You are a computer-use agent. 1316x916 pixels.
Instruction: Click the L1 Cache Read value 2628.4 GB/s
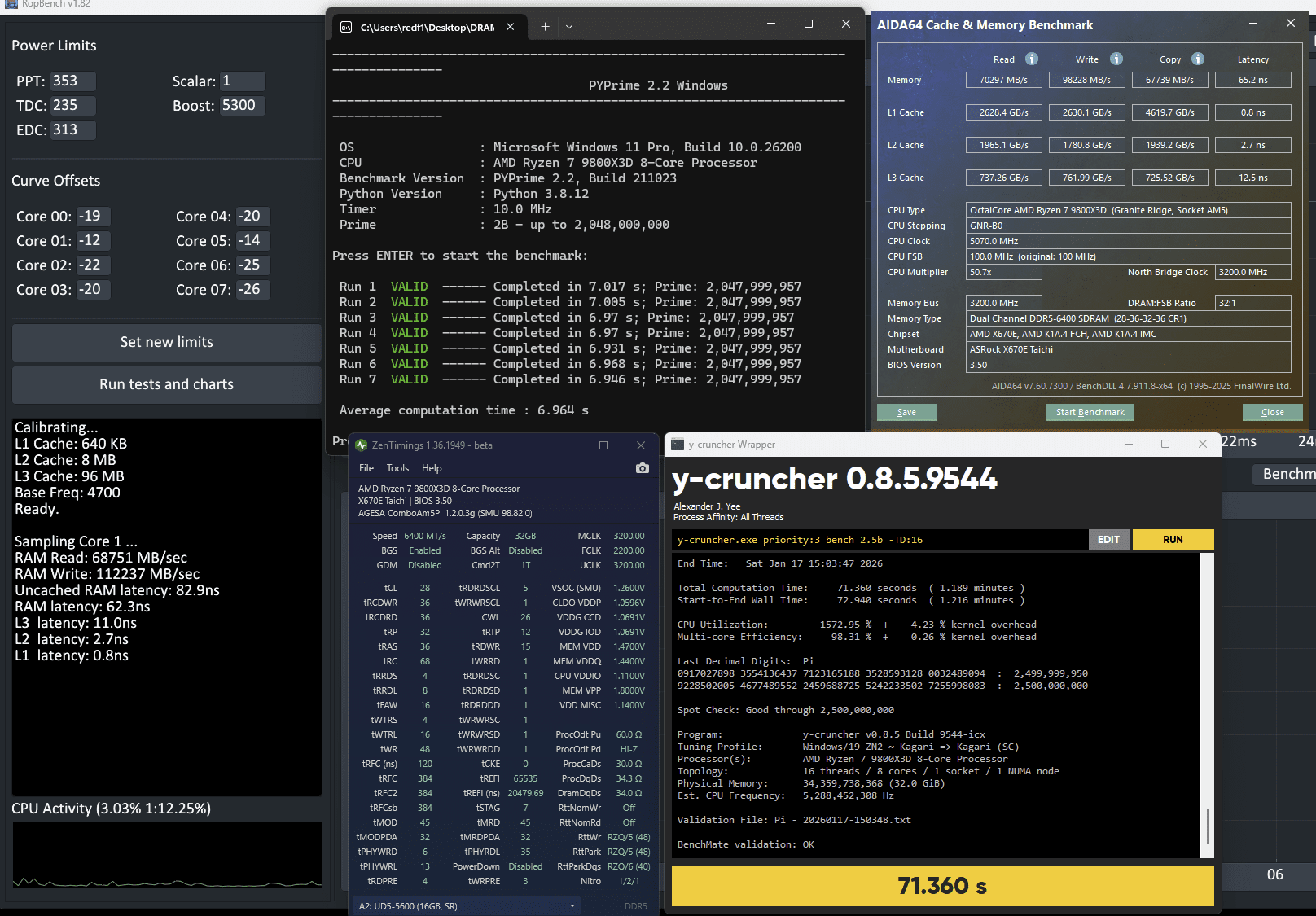click(x=1004, y=112)
